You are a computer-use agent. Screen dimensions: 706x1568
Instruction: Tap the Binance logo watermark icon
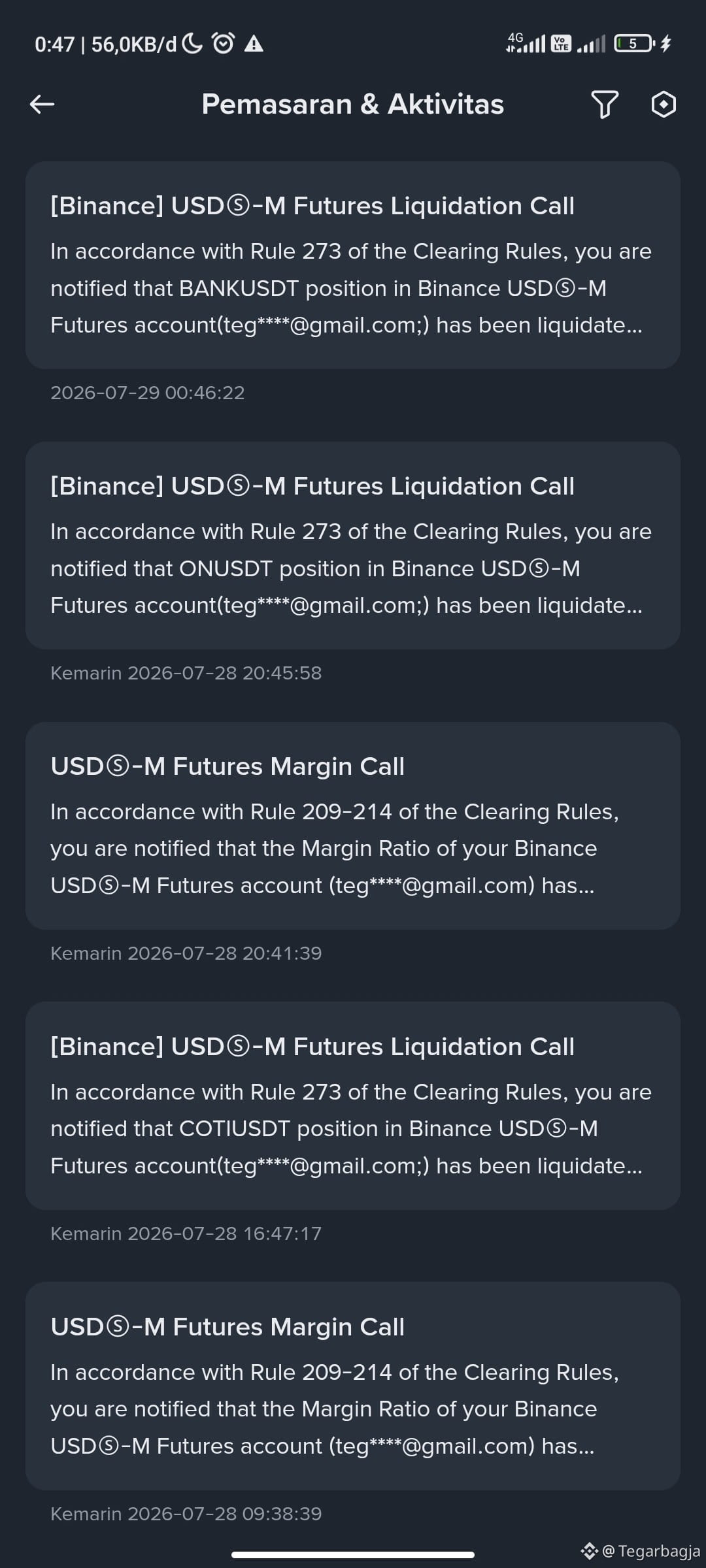point(589,1550)
